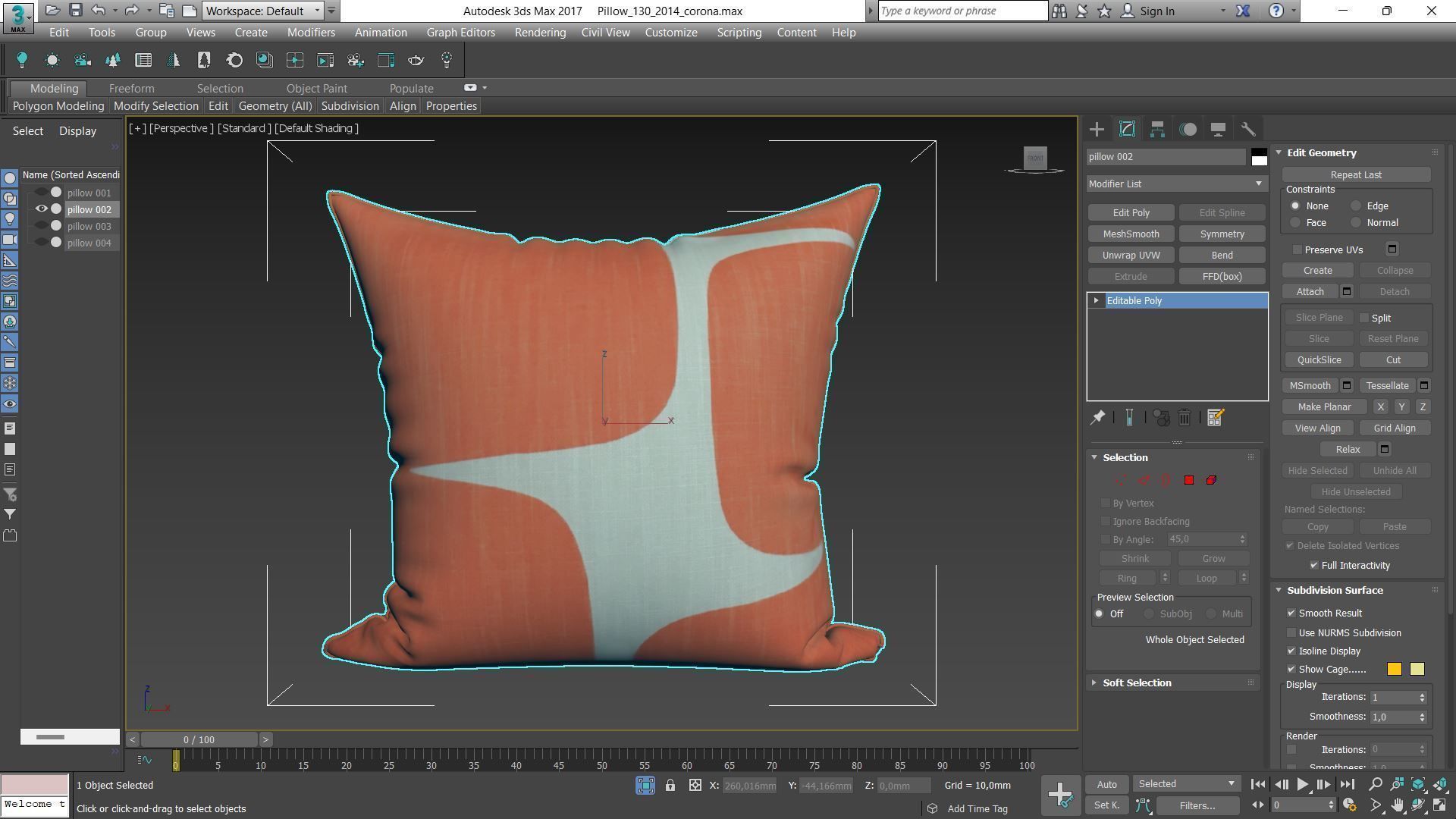This screenshot has height=819, width=1456.
Task: Enable Use NURMS Subdivision
Action: point(1291,632)
